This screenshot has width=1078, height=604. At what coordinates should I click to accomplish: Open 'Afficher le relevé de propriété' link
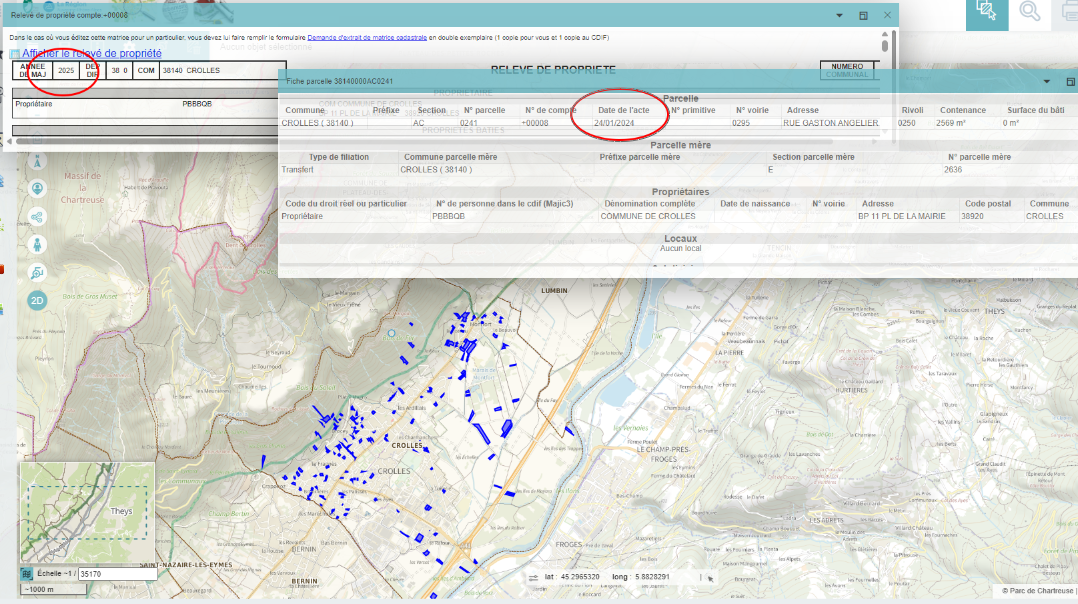[91, 54]
